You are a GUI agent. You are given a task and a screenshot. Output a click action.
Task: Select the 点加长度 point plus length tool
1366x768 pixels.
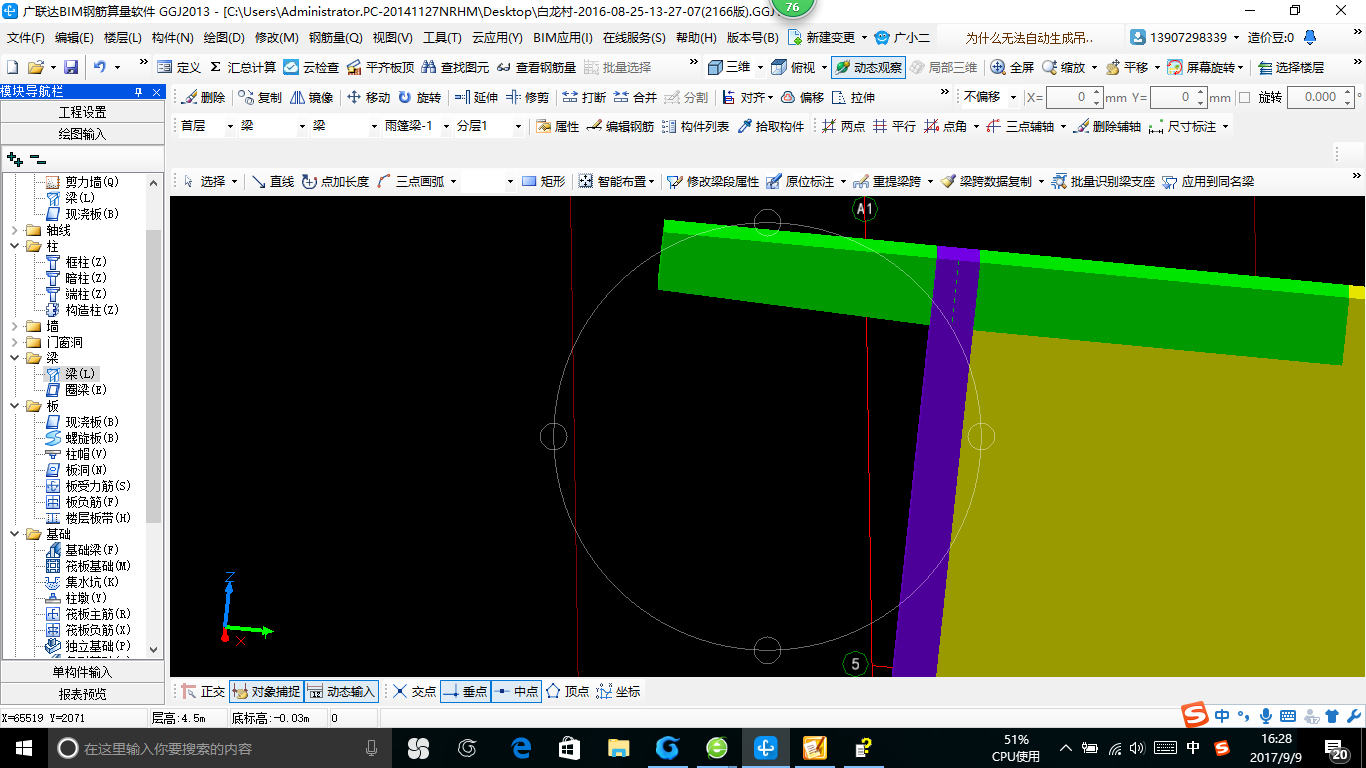[336, 181]
